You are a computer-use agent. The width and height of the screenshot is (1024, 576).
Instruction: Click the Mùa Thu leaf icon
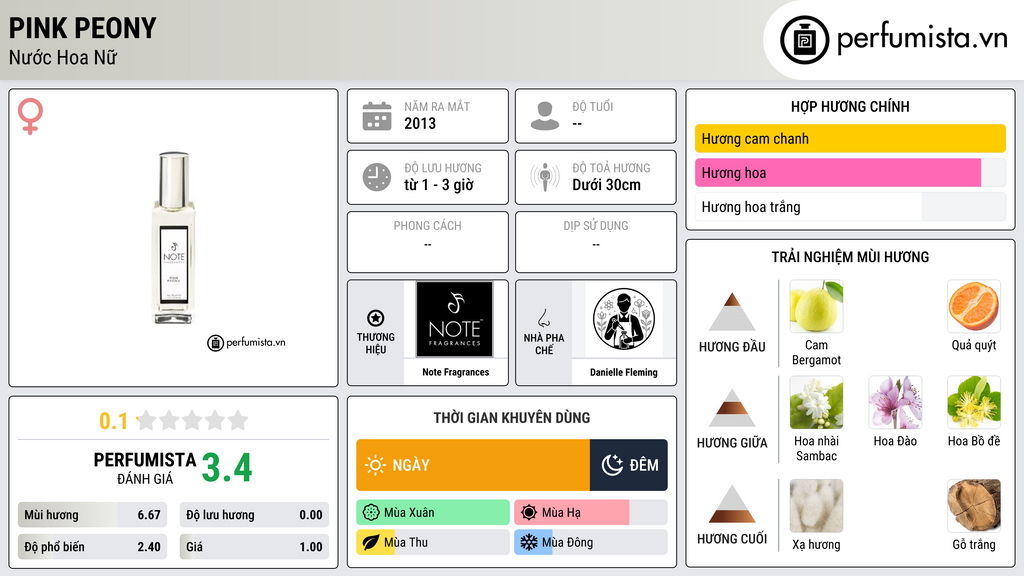point(371,542)
